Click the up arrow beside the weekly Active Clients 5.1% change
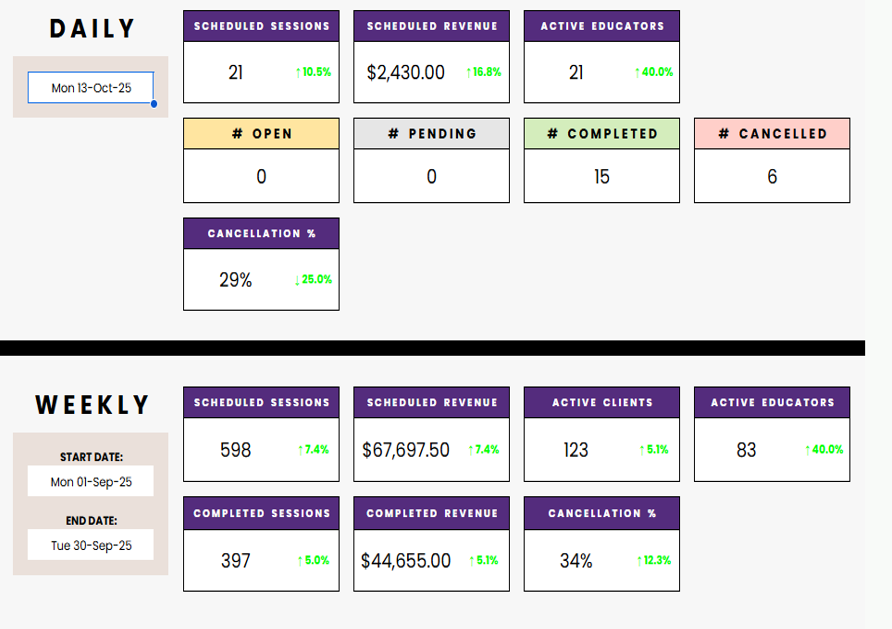892x629 pixels. [x=641, y=450]
